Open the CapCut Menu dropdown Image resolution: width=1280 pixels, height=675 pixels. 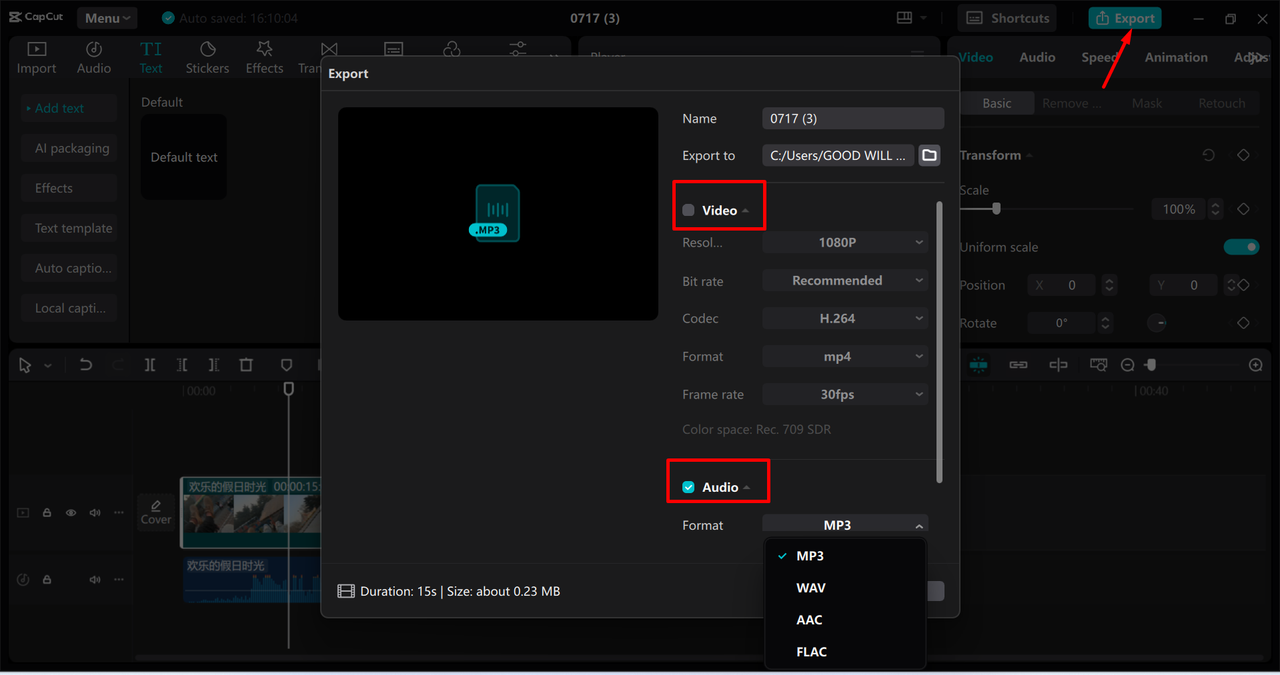click(108, 18)
